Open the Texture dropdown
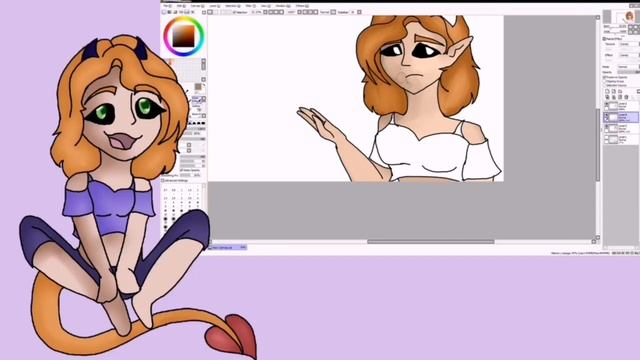This screenshot has width=640, height=360. click(x=629, y=44)
